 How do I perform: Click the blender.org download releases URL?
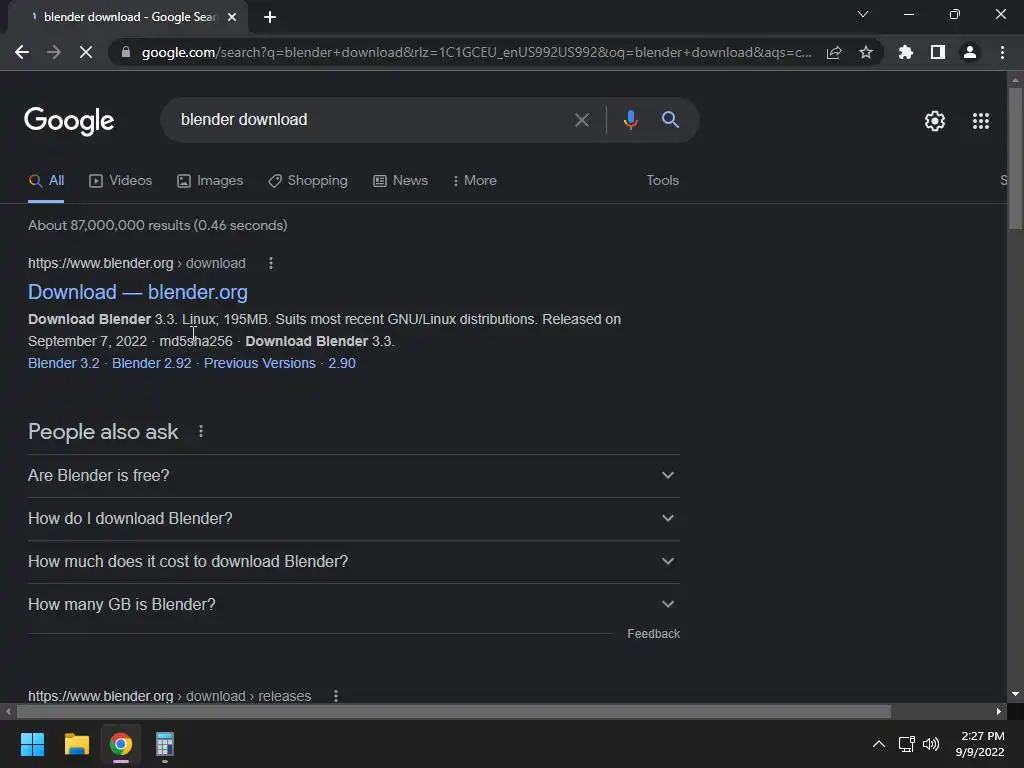pyautogui.click(x=169, y=696)
